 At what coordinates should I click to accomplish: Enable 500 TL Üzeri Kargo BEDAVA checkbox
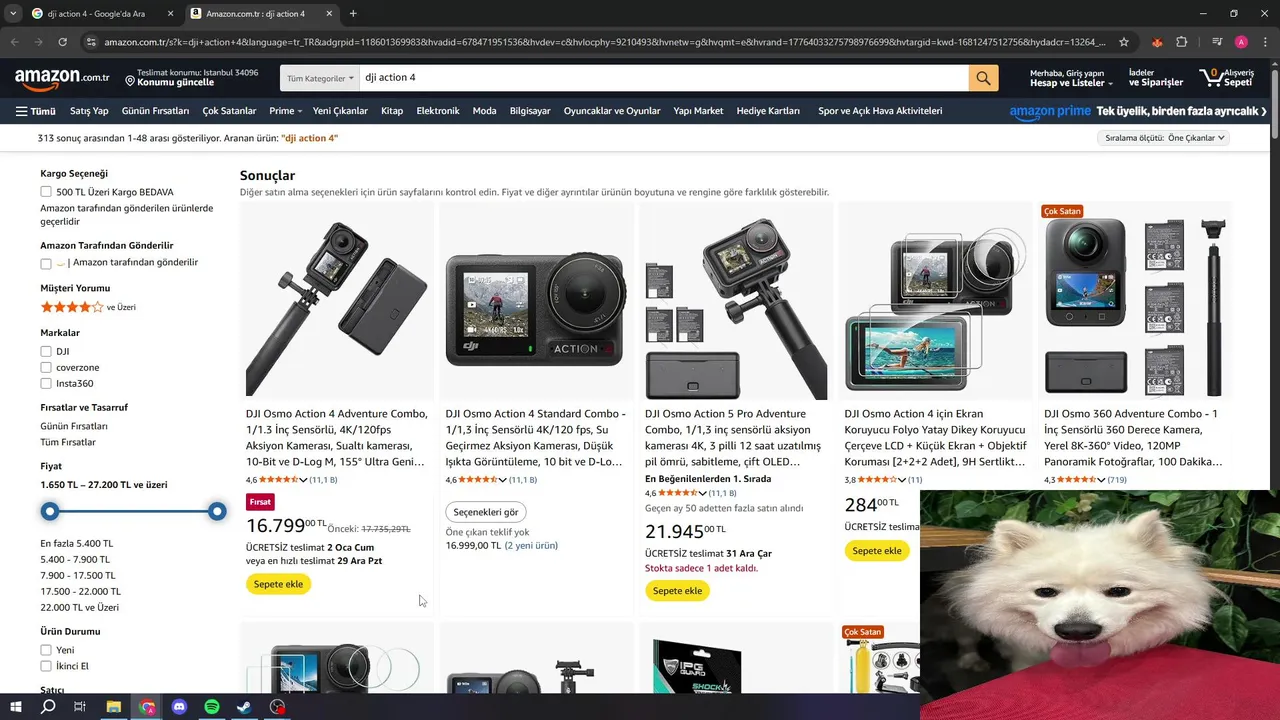tap(46, 192)
